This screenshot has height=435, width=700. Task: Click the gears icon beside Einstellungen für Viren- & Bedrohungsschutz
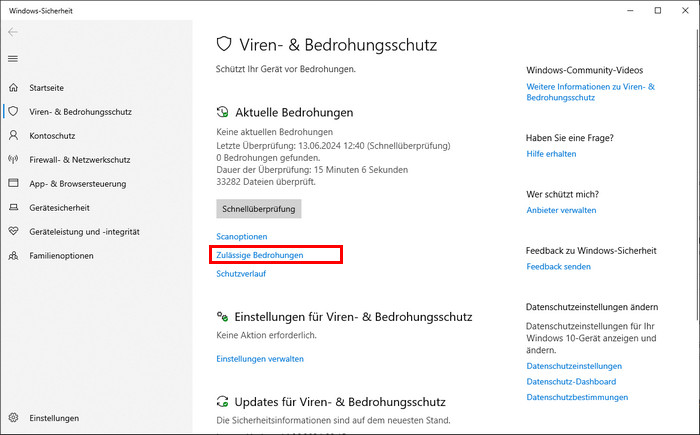222,317
